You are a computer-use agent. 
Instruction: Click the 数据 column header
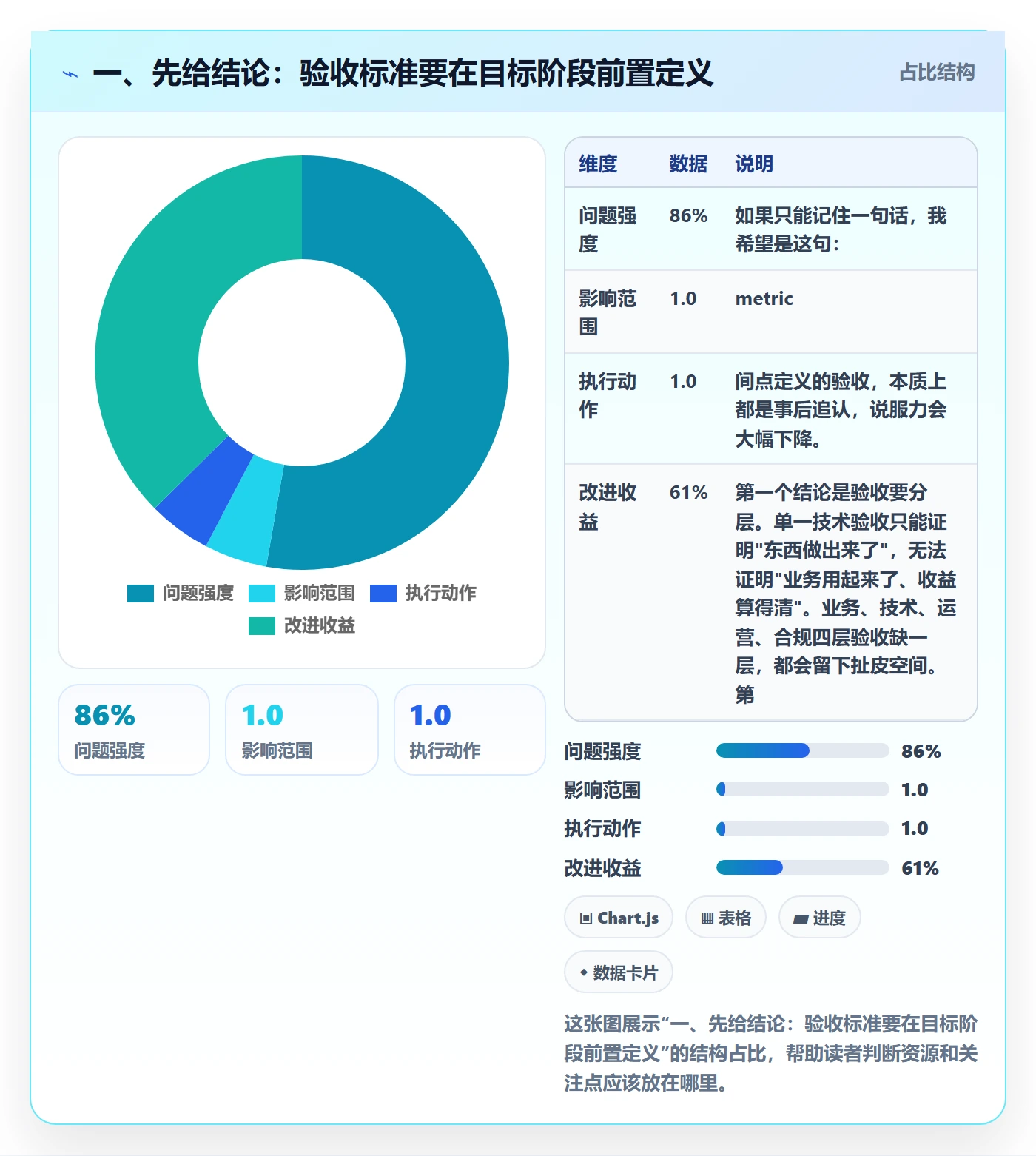pyautogui.click(x=688, y=164)
